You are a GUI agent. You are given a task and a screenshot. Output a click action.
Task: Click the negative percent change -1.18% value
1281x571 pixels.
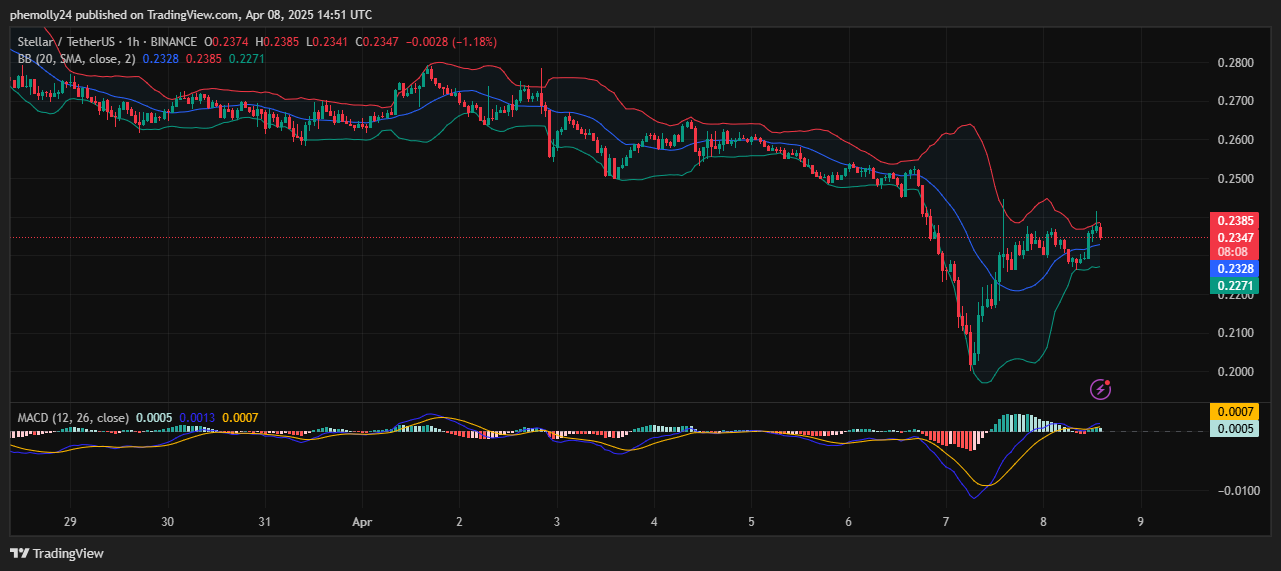coord(473,42)
